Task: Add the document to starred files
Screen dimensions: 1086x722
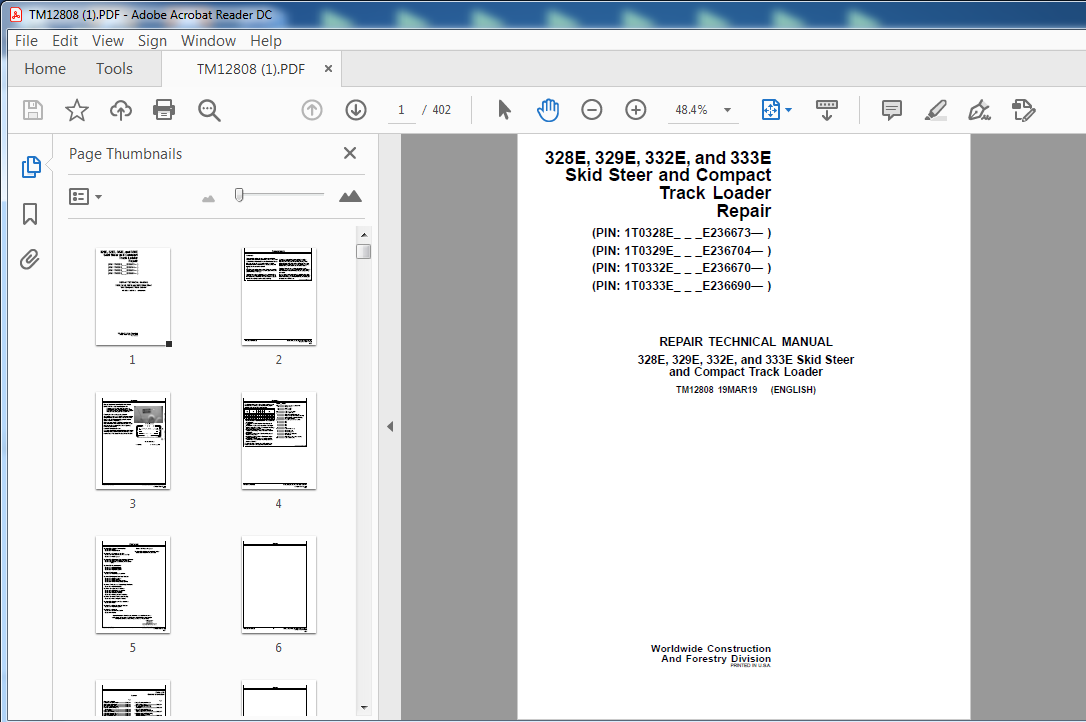Action: tap(77, 110)
